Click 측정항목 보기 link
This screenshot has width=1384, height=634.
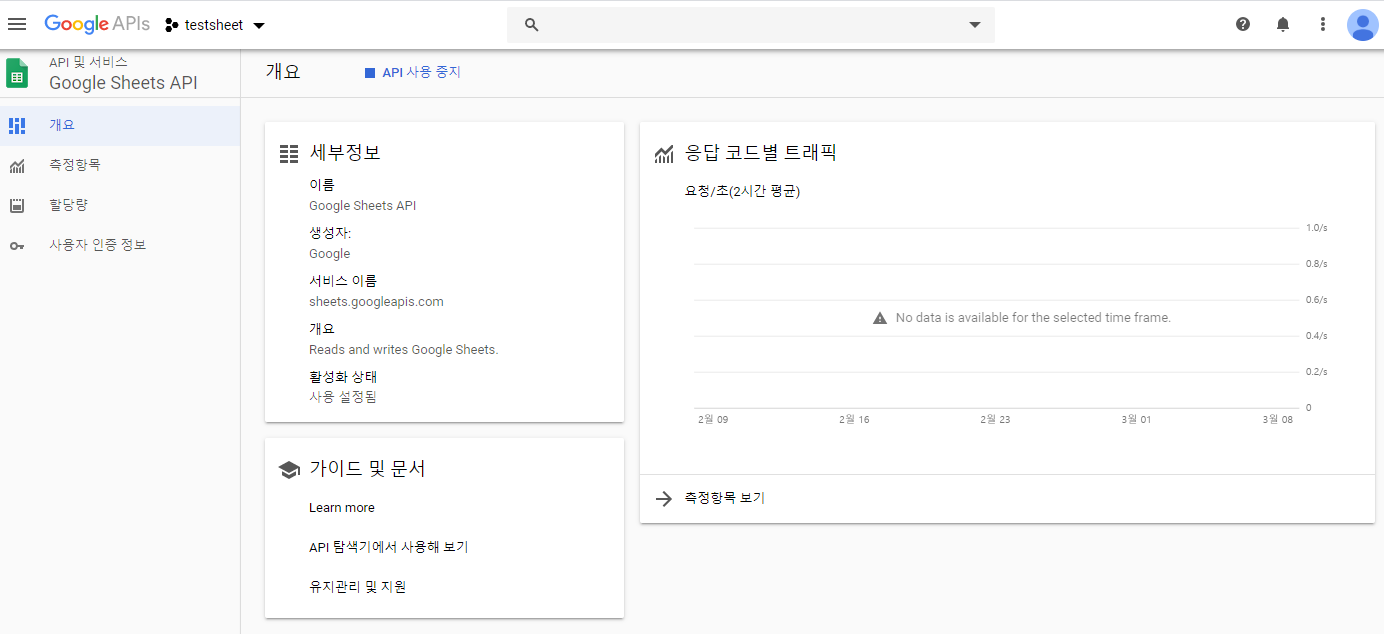pyautogui.click(x=725, y=498)
